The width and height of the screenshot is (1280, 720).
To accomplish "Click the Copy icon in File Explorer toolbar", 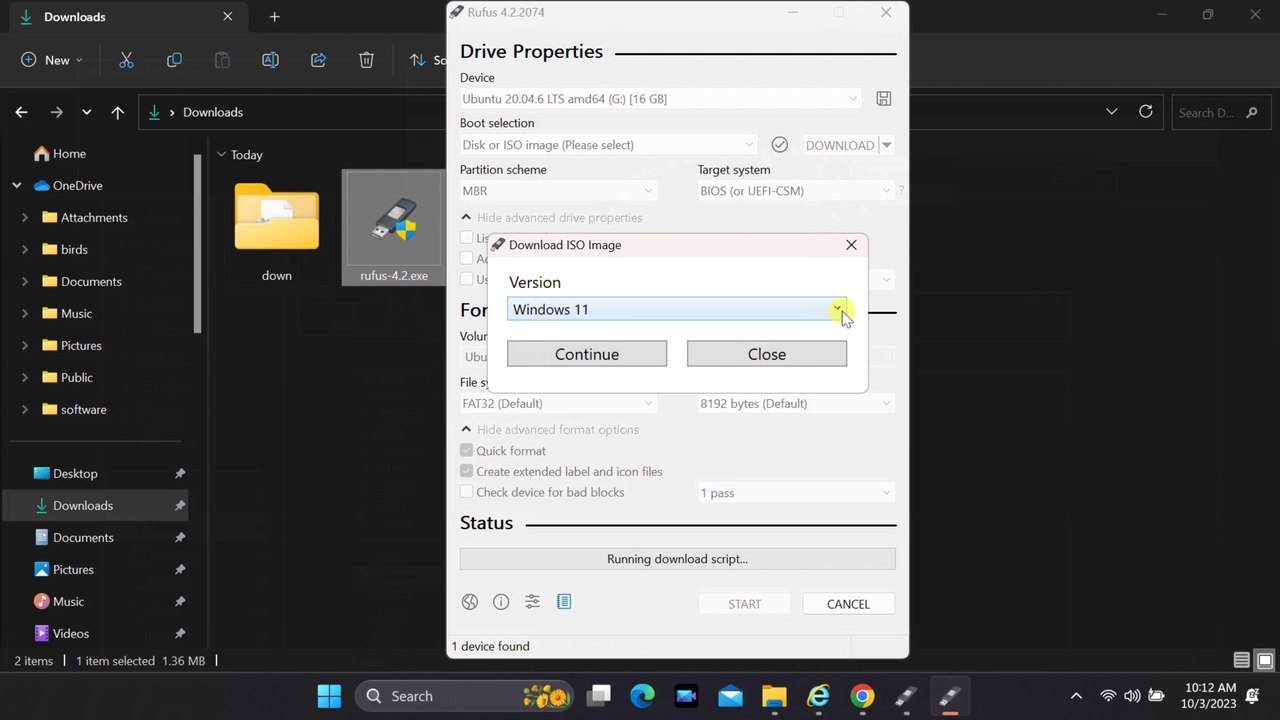I will click(174, 60).
